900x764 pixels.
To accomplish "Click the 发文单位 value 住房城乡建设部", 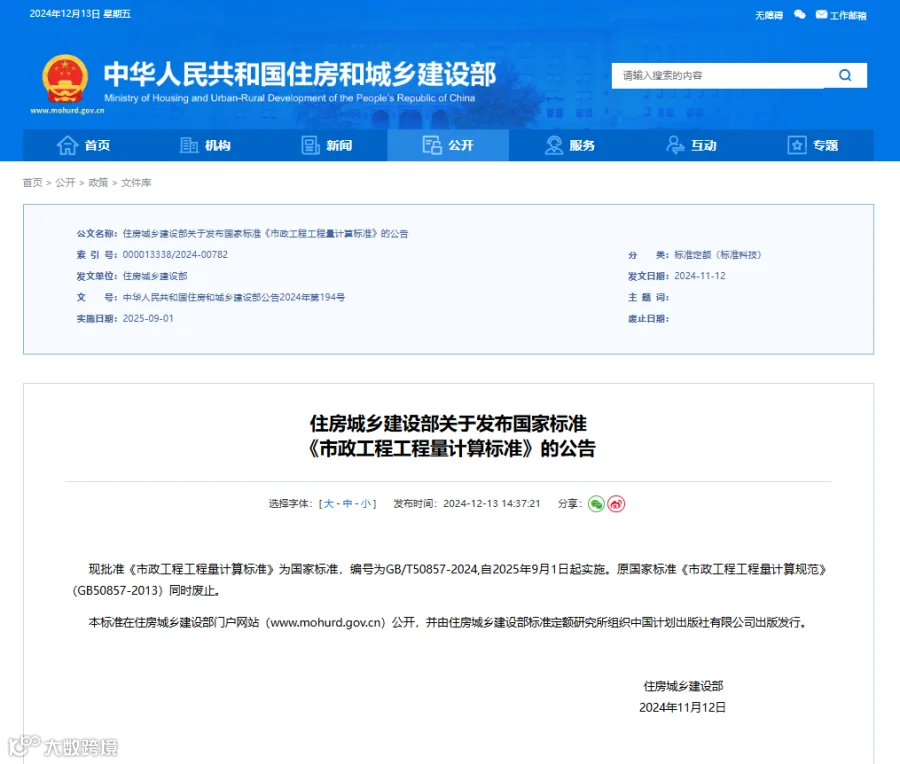I will 155,276.
